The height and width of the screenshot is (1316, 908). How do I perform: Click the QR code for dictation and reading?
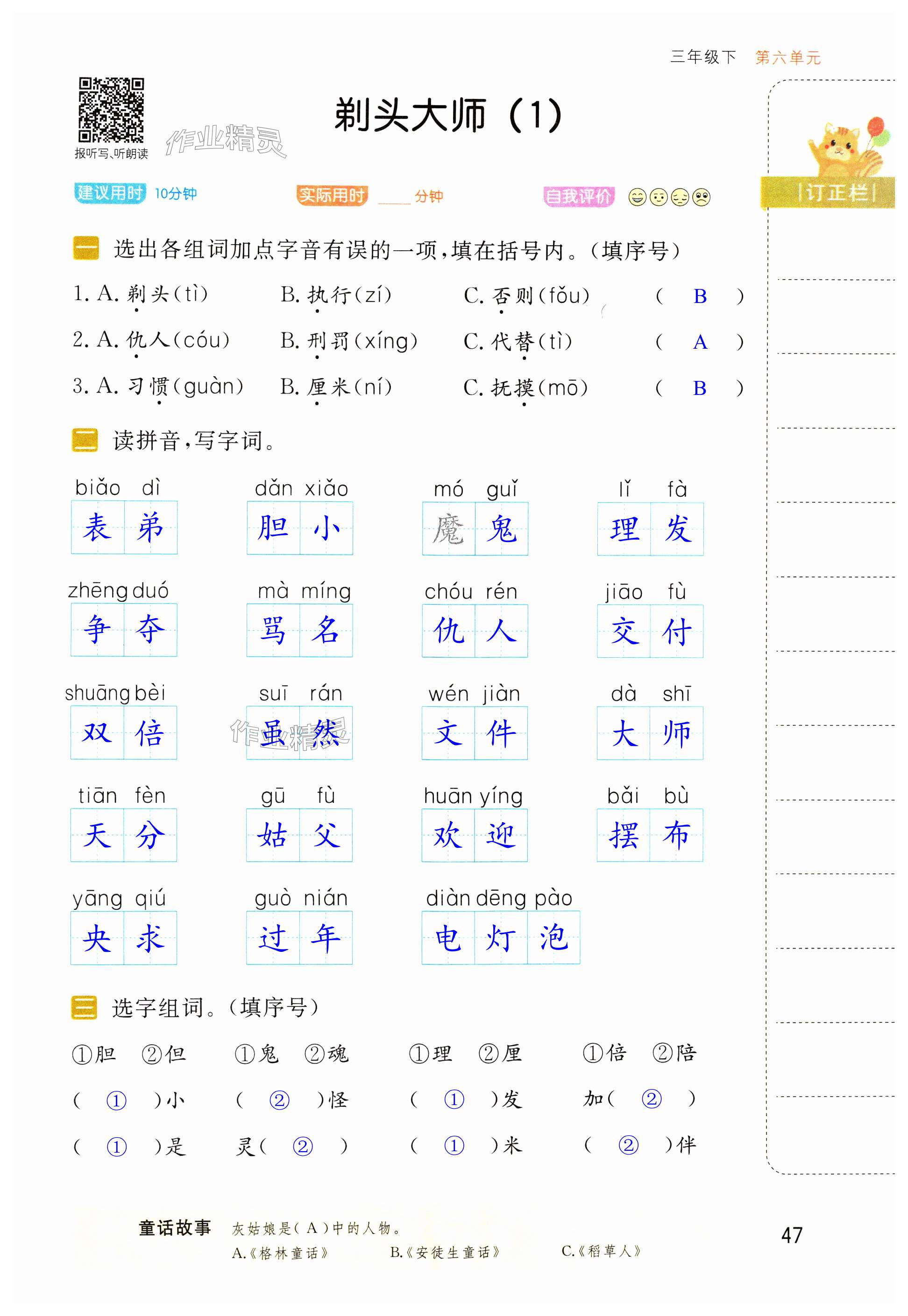click(x=111, y=110)
